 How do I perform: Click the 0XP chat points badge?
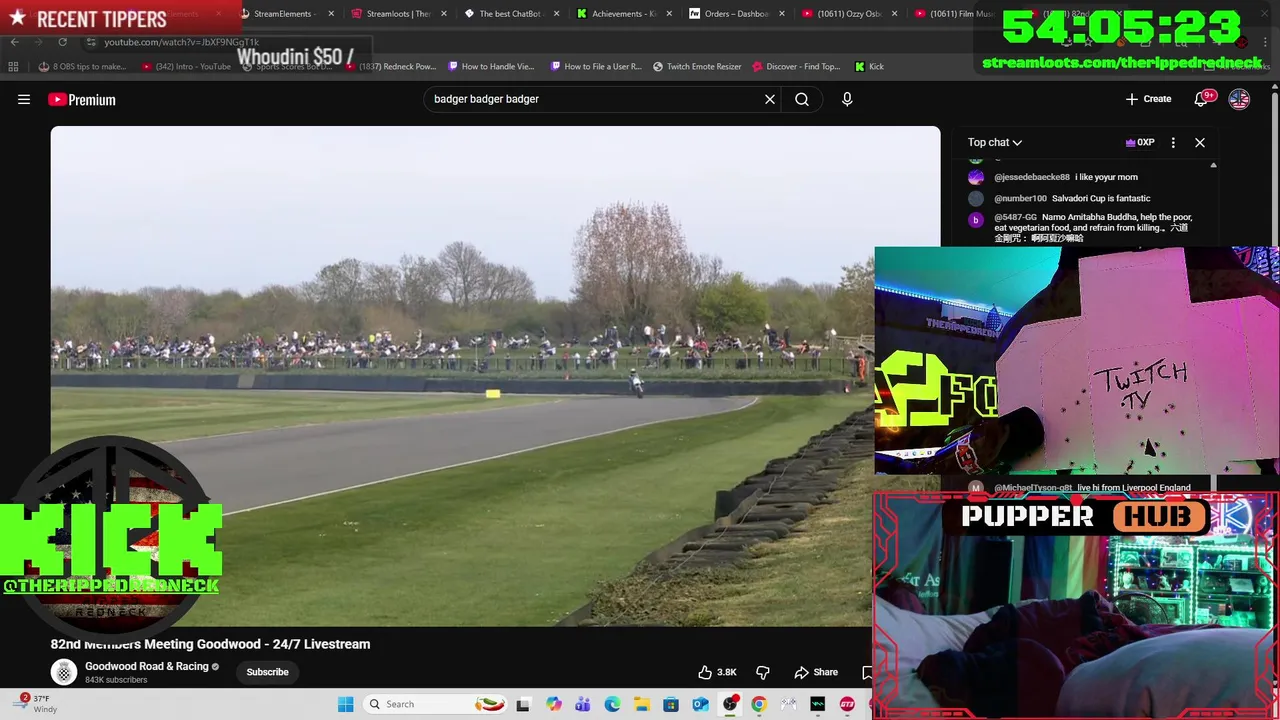[1140, 142]
